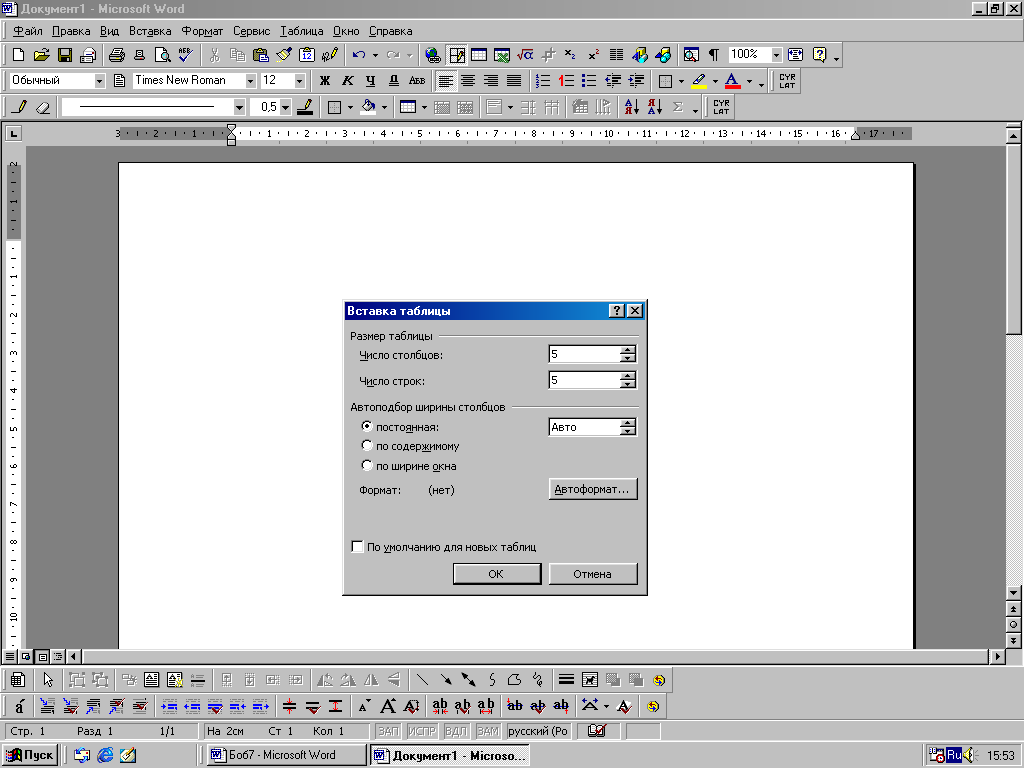Viewport: 1024px width, 768px height.
Task: Click the font color A swatch
Action: click(733, 81)
